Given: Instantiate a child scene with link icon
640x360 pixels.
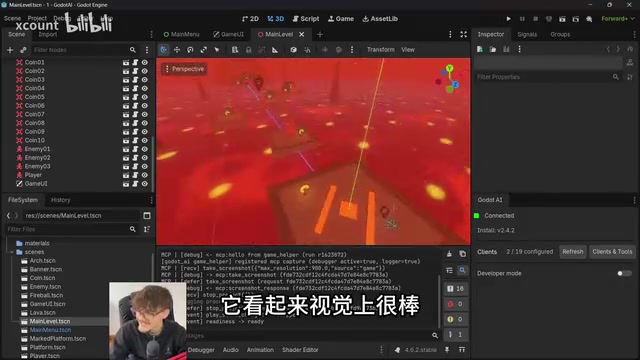Looking at the screenshot, I should [x=23, y=50].
